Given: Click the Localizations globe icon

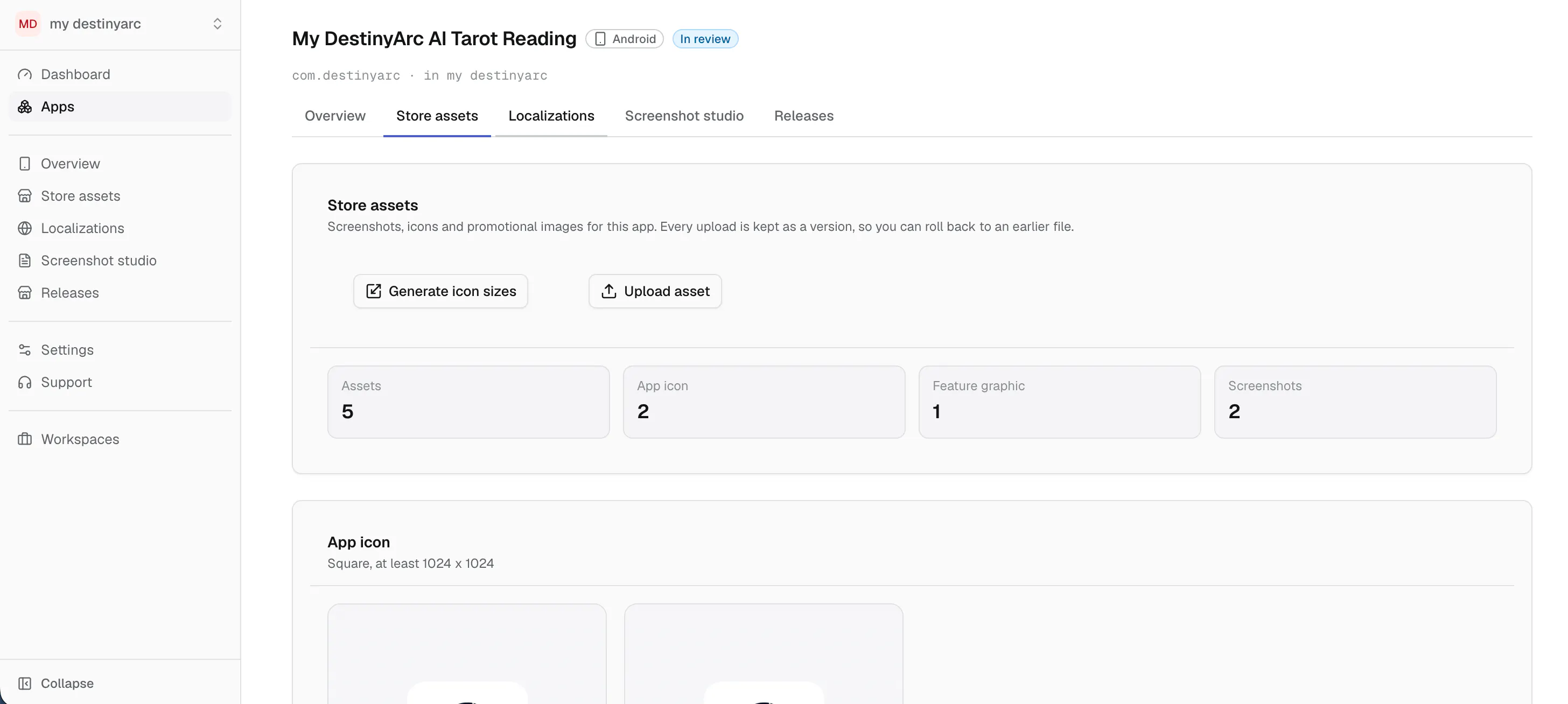Looking at the screenshot, I should click(x=25, y=228).
